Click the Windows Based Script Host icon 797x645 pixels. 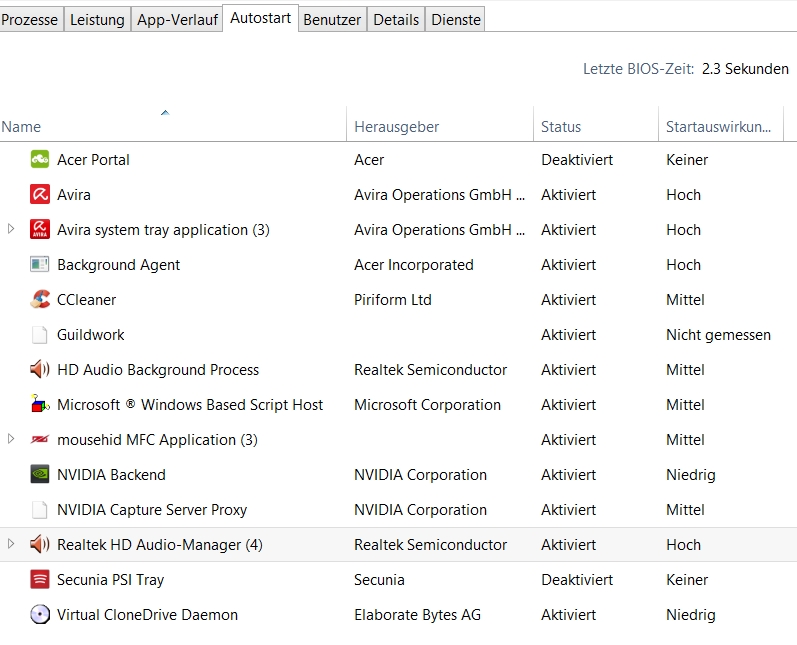coord(40,404)
